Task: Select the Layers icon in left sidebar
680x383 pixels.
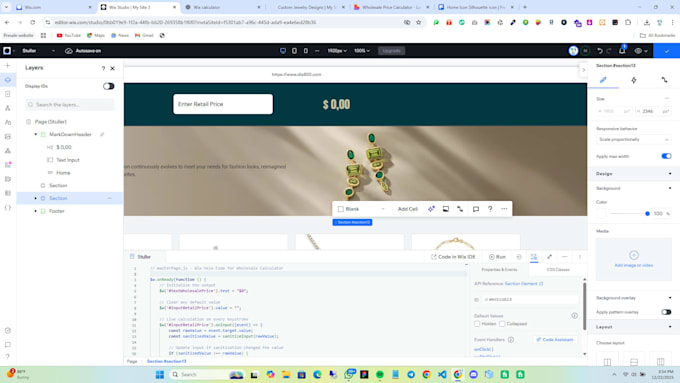Action: [8, 80]
